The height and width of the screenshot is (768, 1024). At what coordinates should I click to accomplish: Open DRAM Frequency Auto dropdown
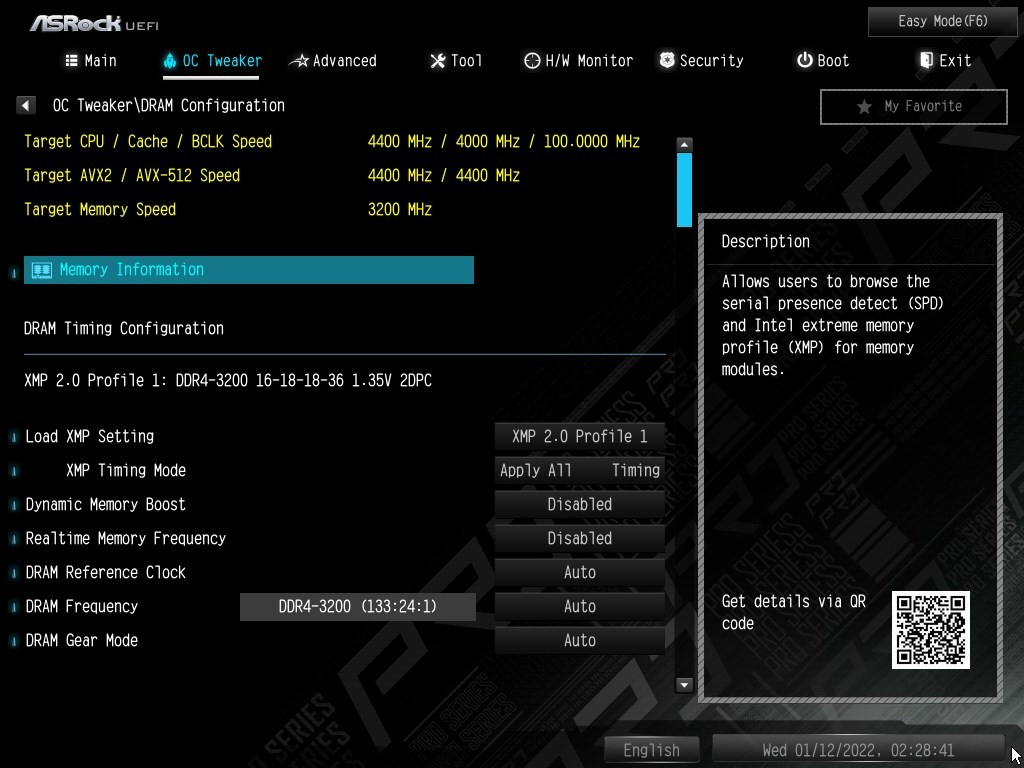point(579,606)
